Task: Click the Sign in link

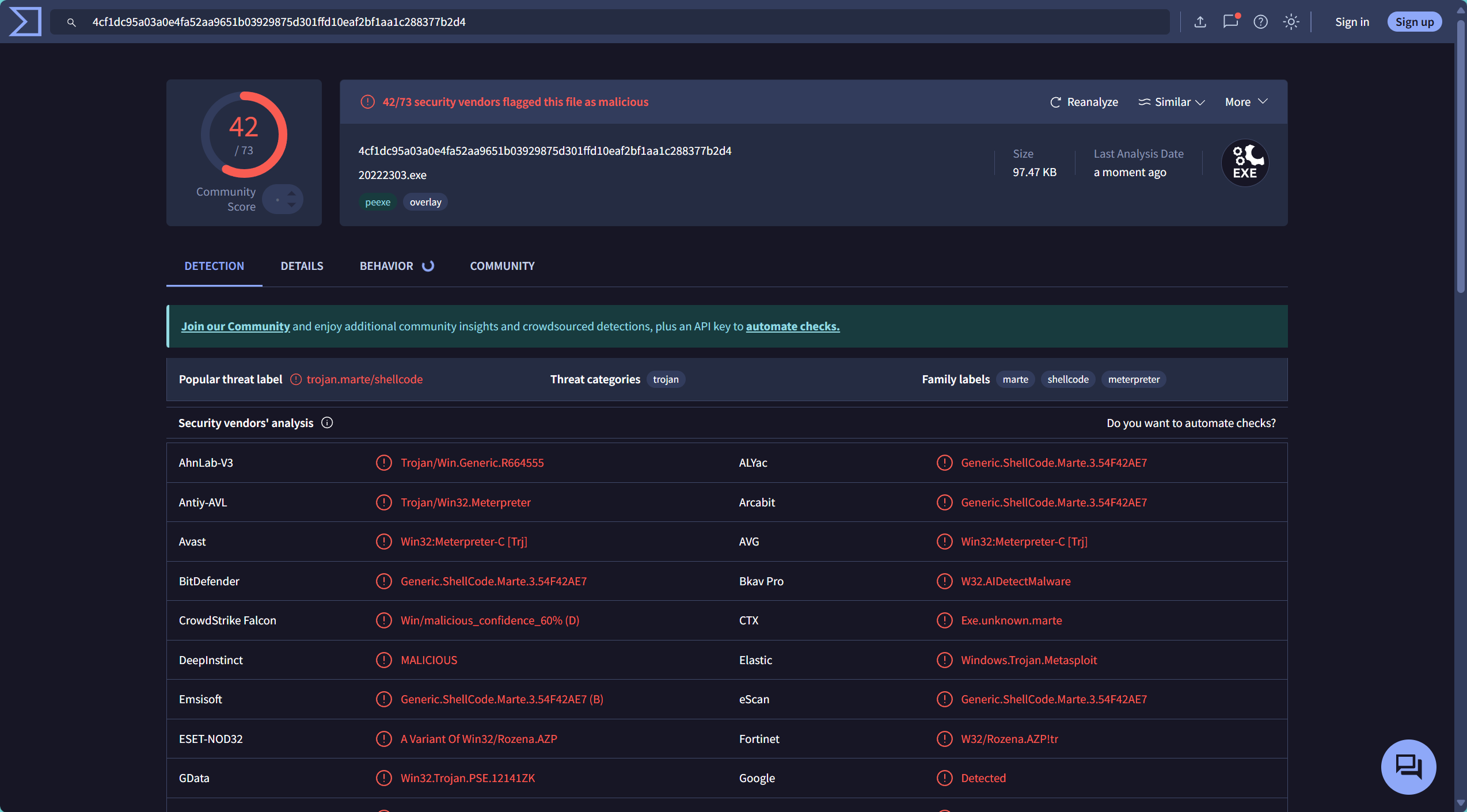Action: point(1352,22)
